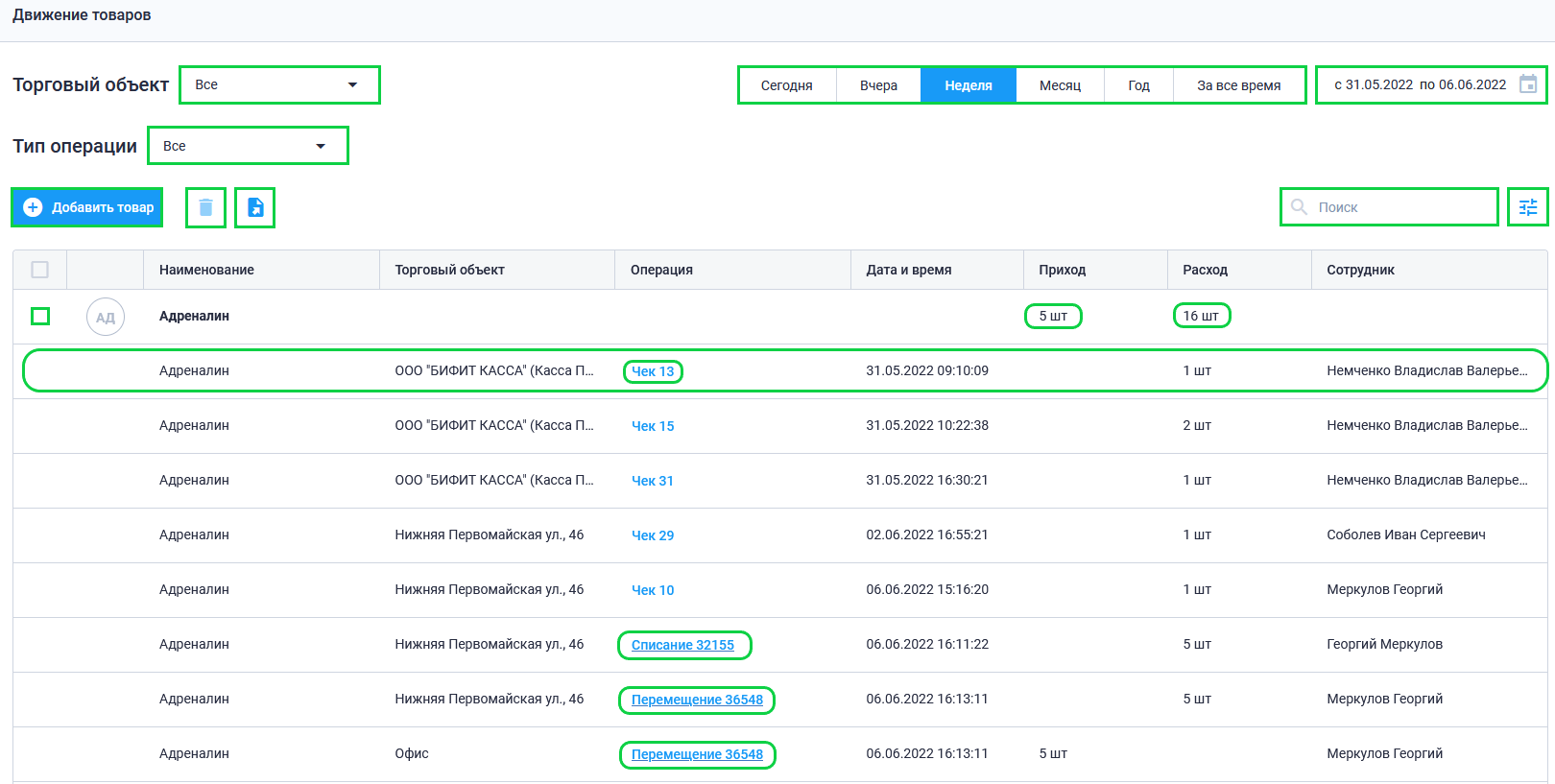Image resolution: width=1555 pixels, height=784 pixels.
Task: Click the 5 шт total приход value
Action: pos(1053,316)
